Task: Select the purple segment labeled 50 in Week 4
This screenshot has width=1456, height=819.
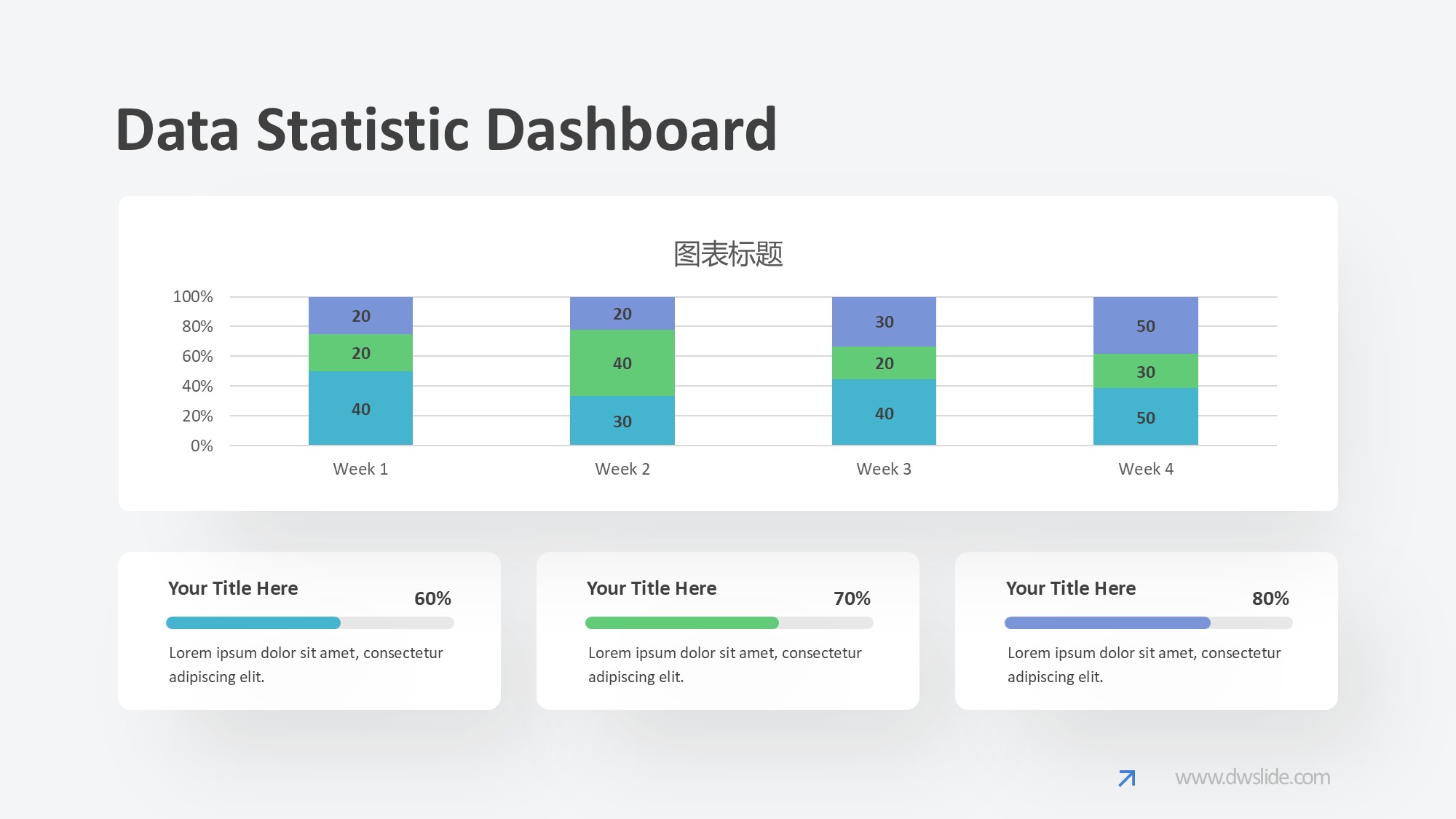Action: [x=1145, y=326]
